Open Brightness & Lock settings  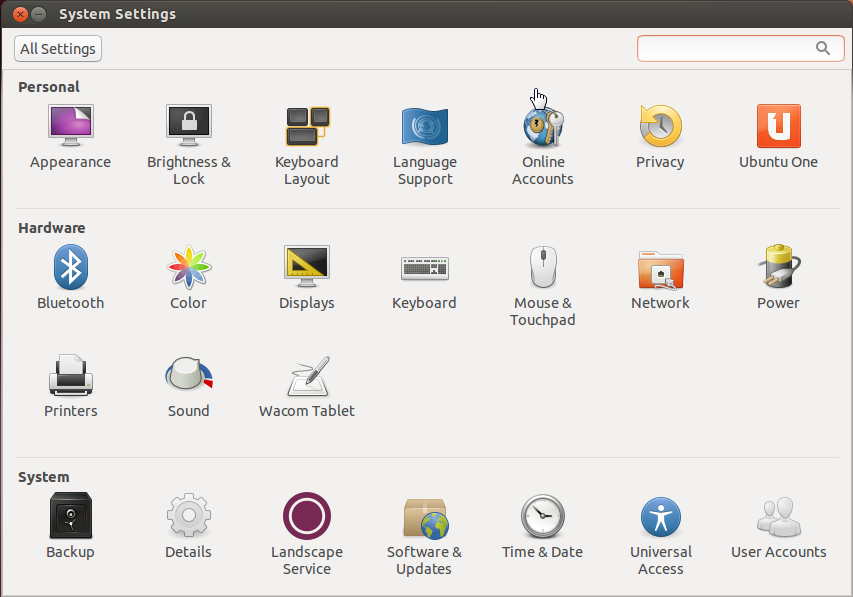coord(188,127)
